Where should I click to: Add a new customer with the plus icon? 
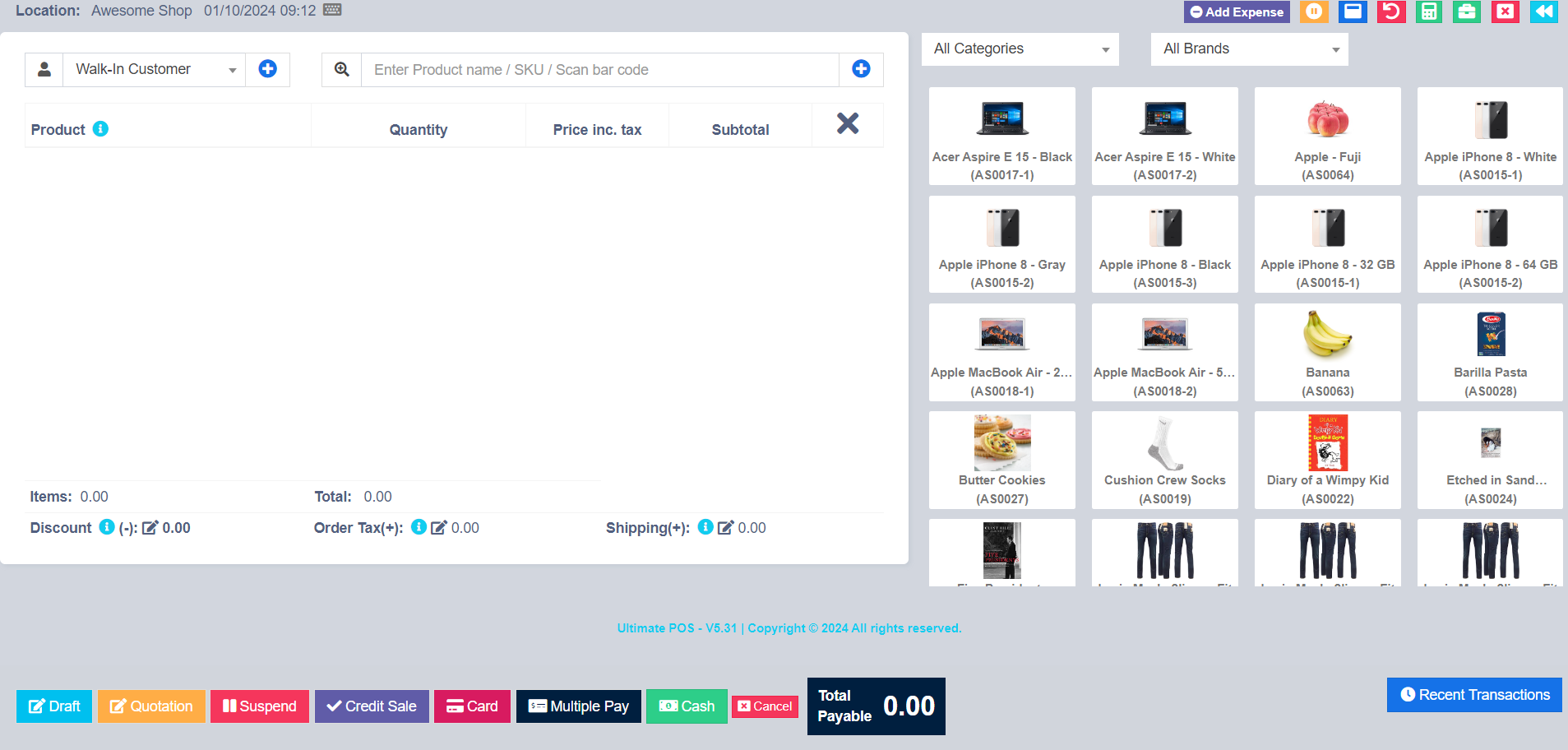267,69
